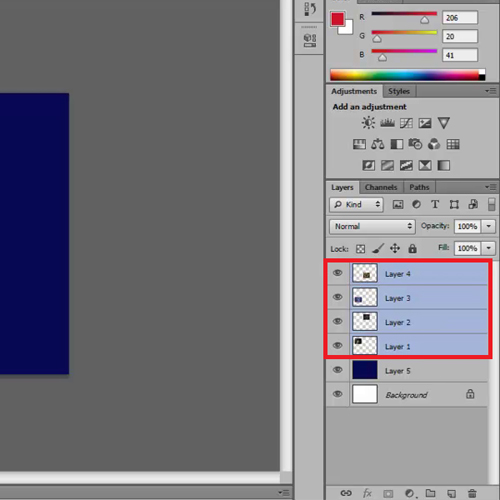
Task: Open the Normal blend mode dropdown
Action: 372,226
